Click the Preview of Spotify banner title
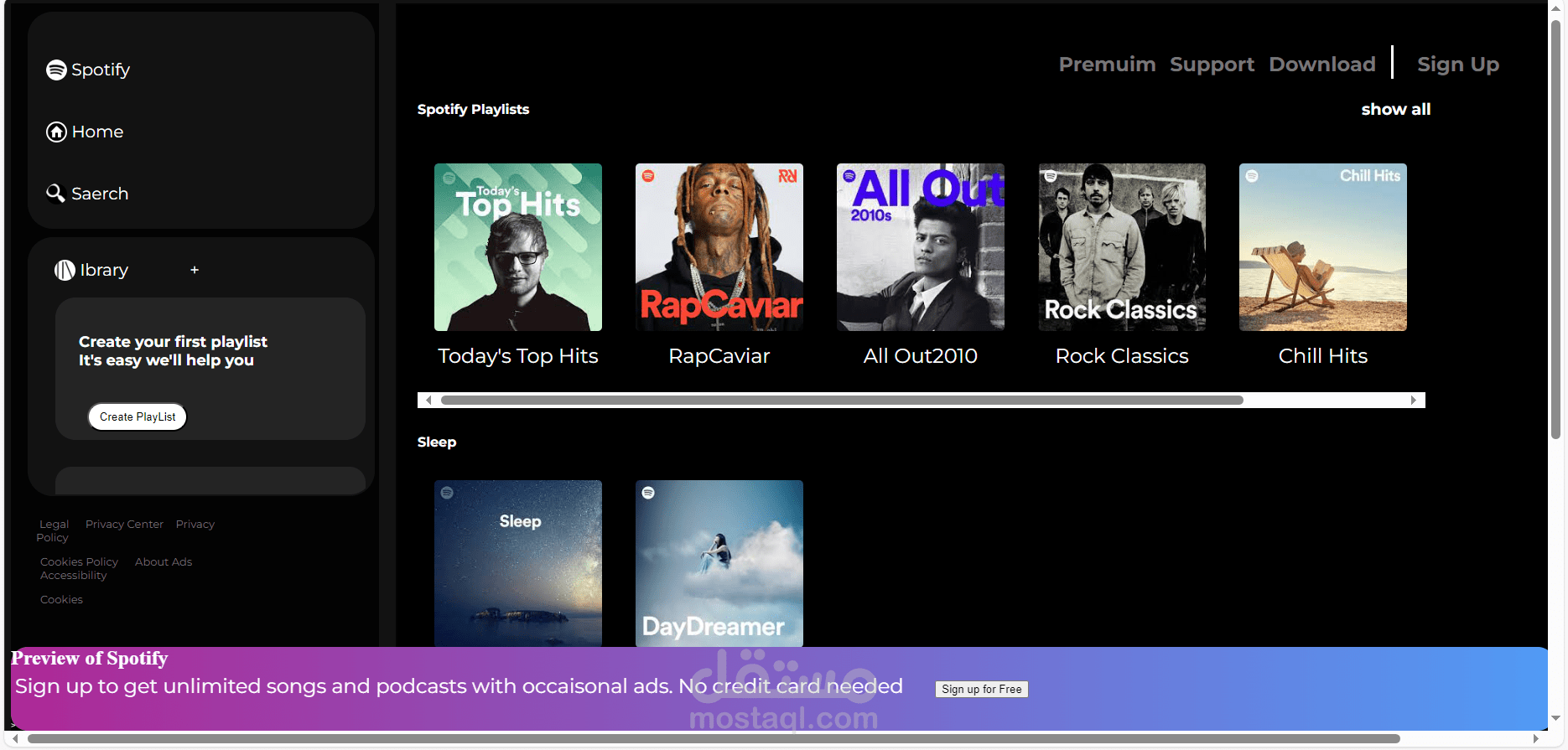The image size is (1568, 750). click(90, 659)
